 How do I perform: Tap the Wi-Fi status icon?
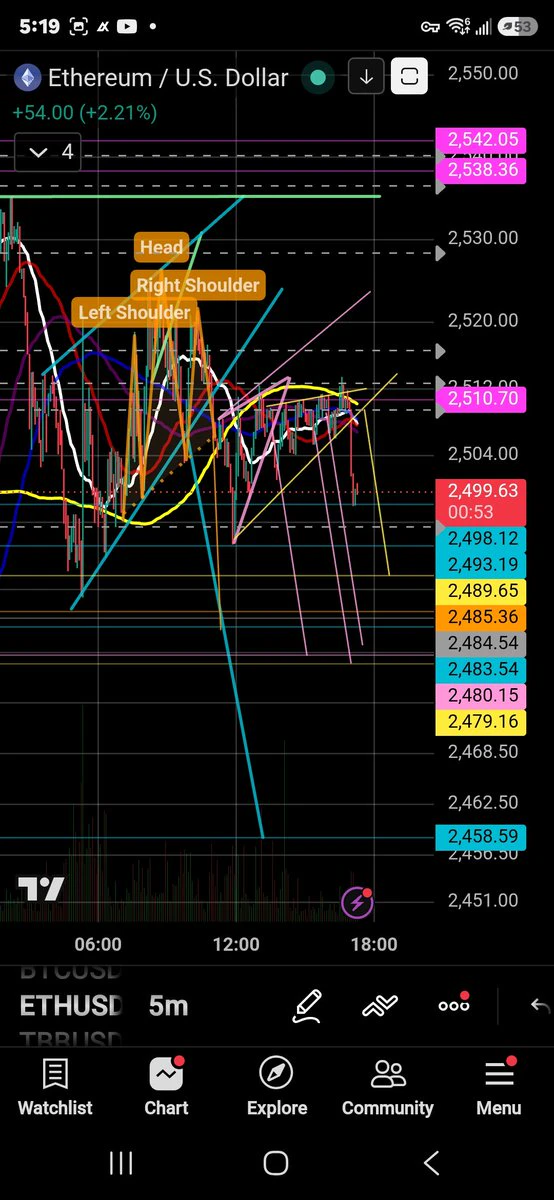[x=458, y=26]
